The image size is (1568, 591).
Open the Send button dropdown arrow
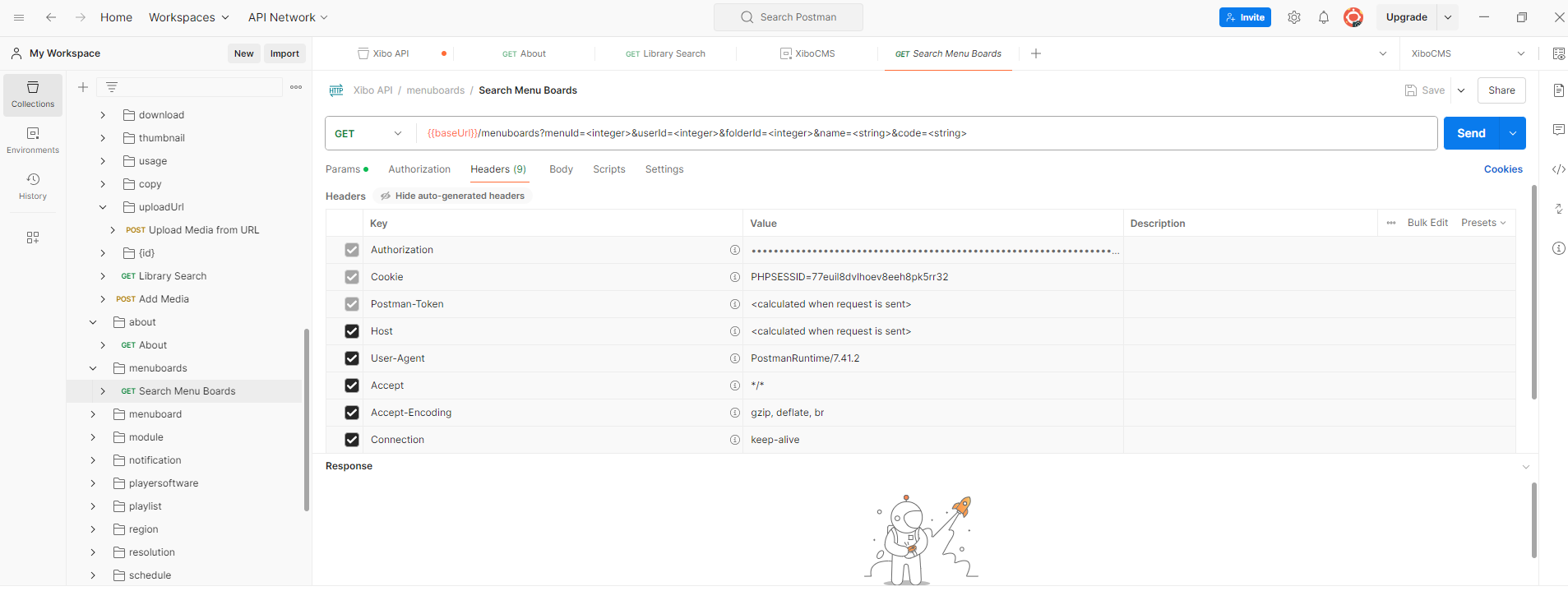click(1513, 133)
